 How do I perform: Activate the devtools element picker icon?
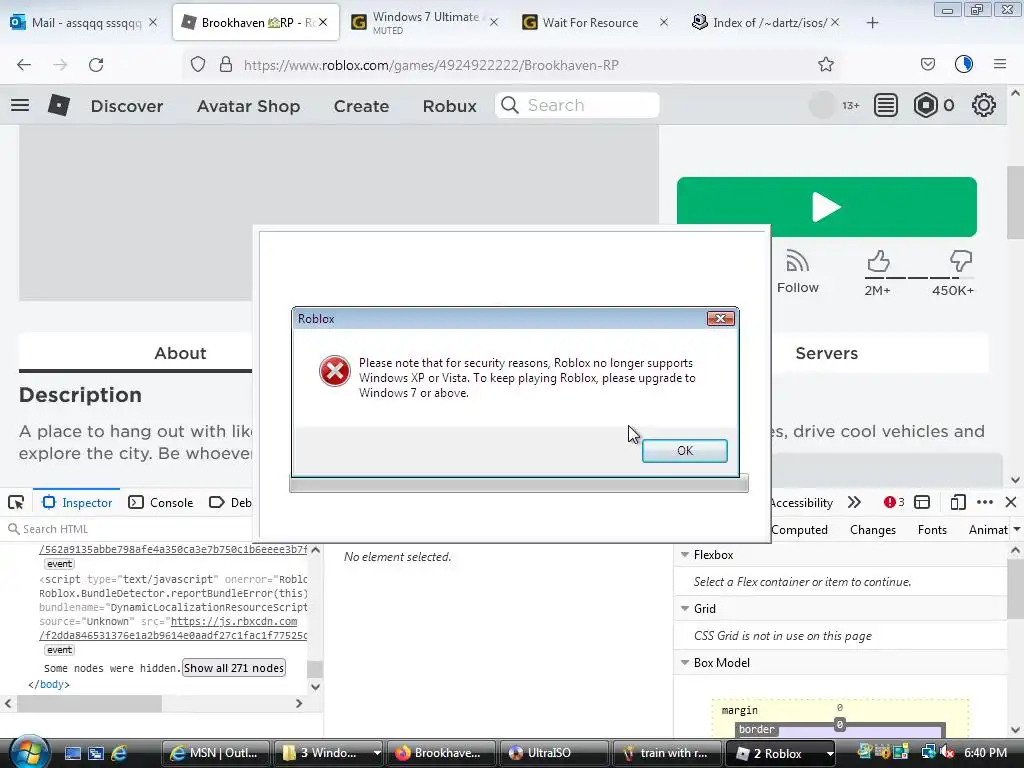[16, 502]
